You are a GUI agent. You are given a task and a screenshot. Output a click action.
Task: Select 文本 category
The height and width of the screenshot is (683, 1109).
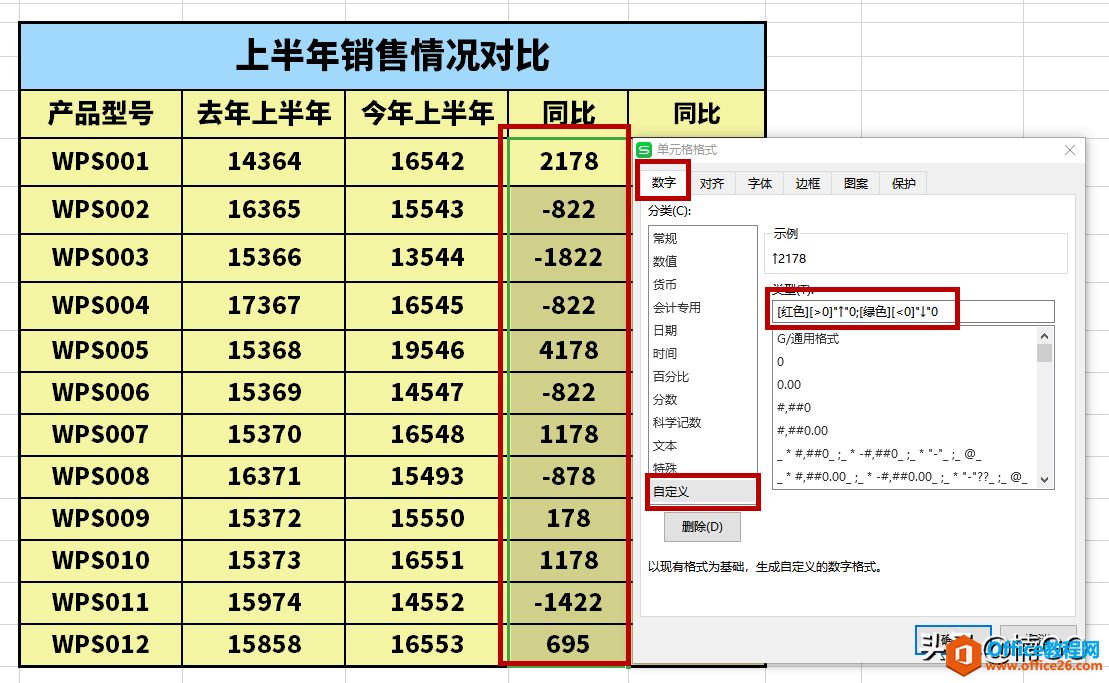click(702, 445)
